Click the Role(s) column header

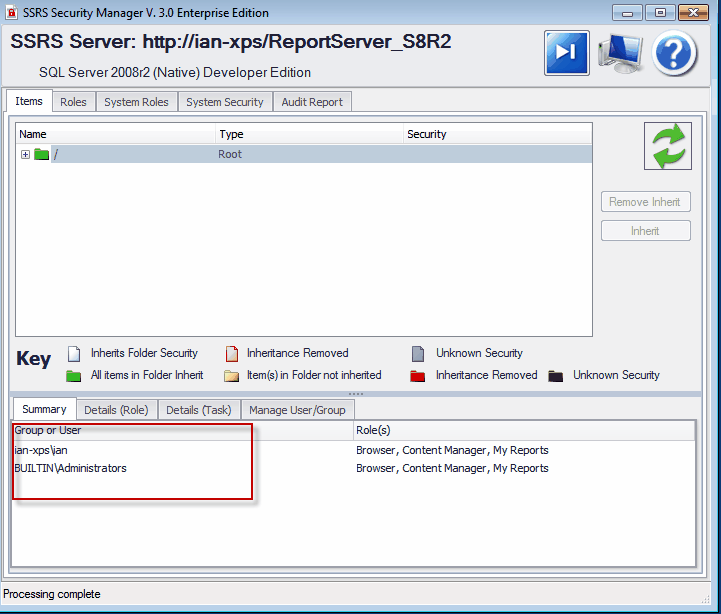point(524,430)
